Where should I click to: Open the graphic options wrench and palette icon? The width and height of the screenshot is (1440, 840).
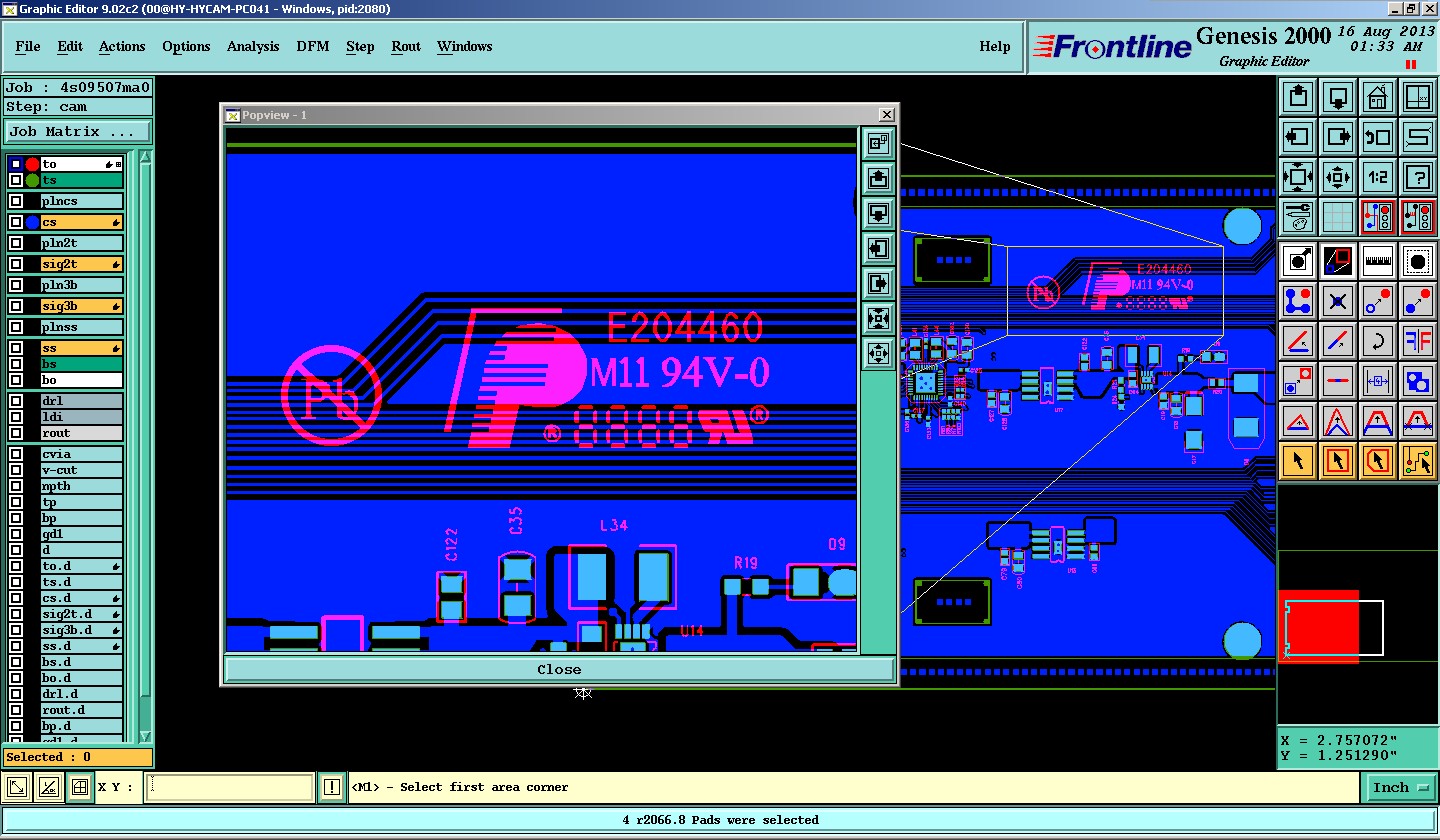1298,217
